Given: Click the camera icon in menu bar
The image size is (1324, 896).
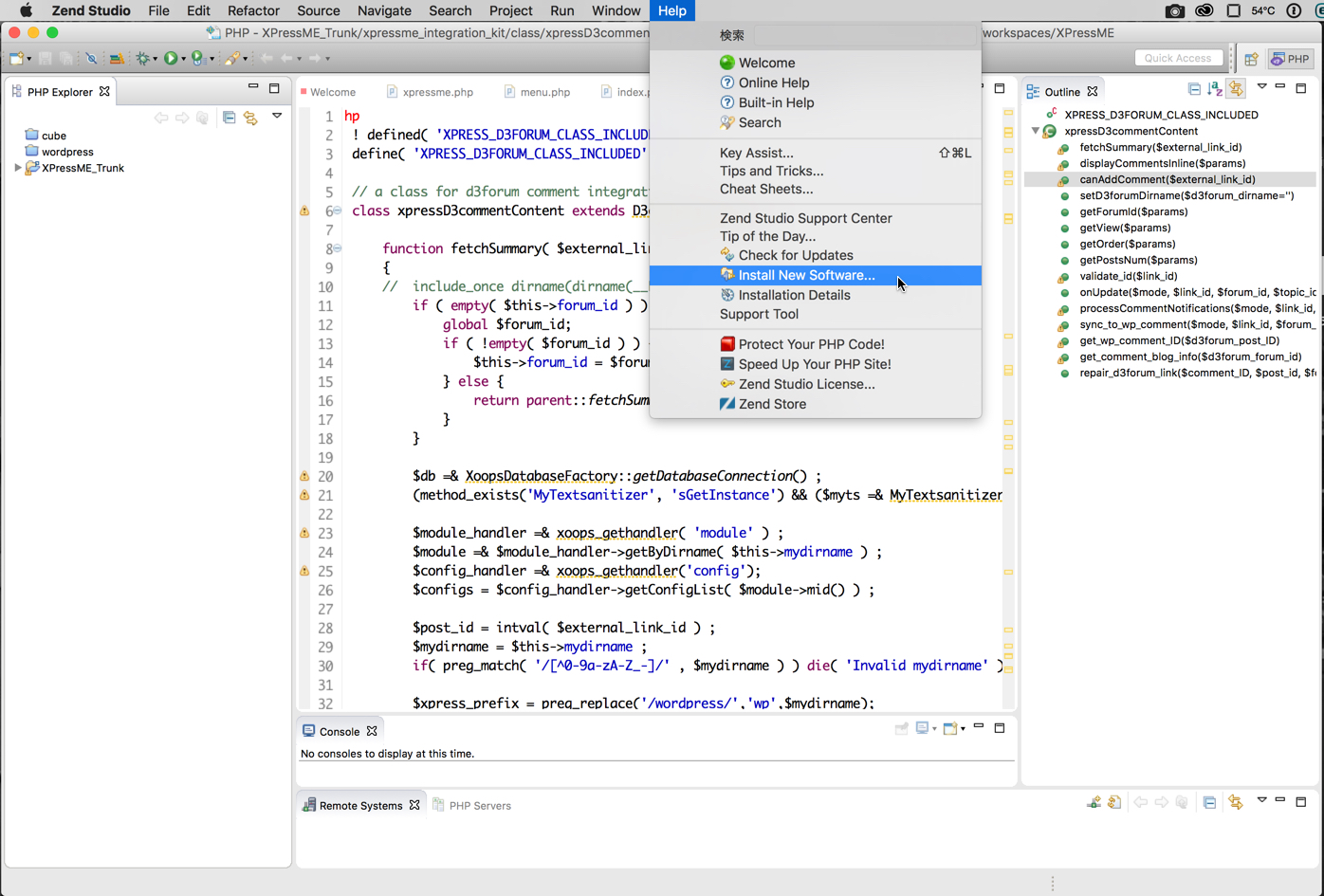Looking at the screenshot, I should (1174, 10).
